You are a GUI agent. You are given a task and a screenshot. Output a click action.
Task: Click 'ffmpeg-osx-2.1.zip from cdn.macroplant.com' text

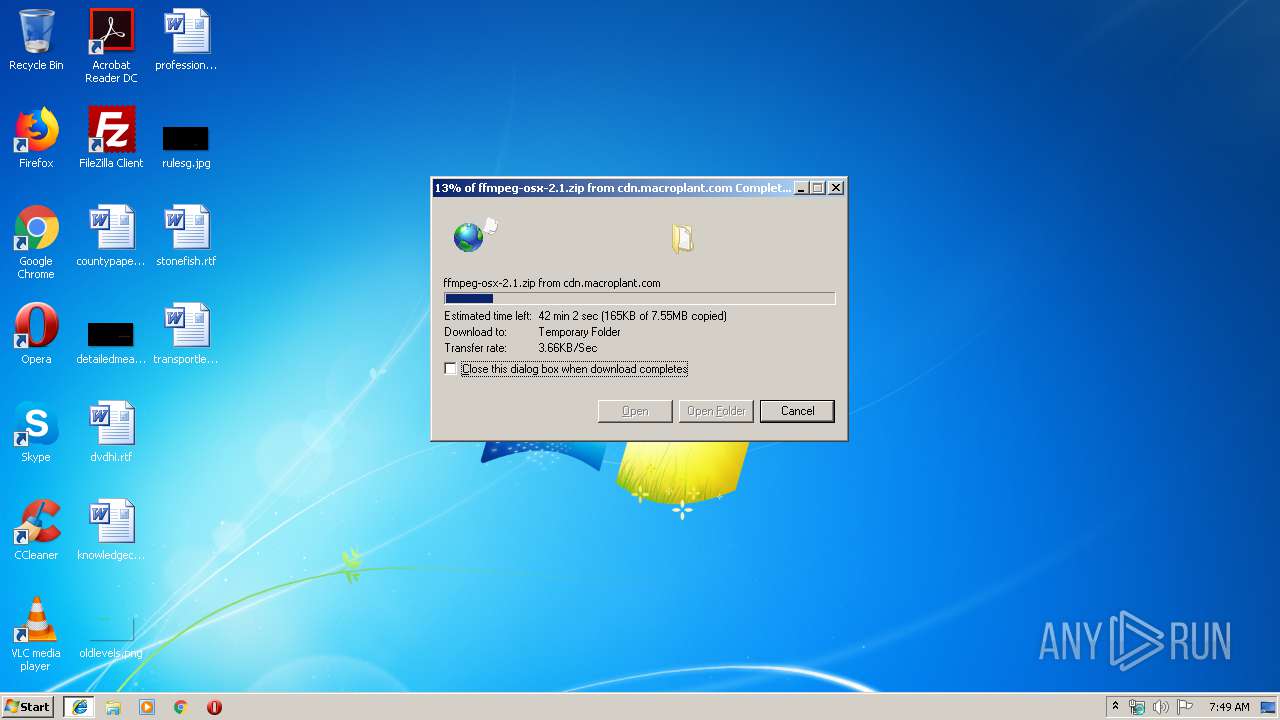pyautogui.click(x=552, y=283)
